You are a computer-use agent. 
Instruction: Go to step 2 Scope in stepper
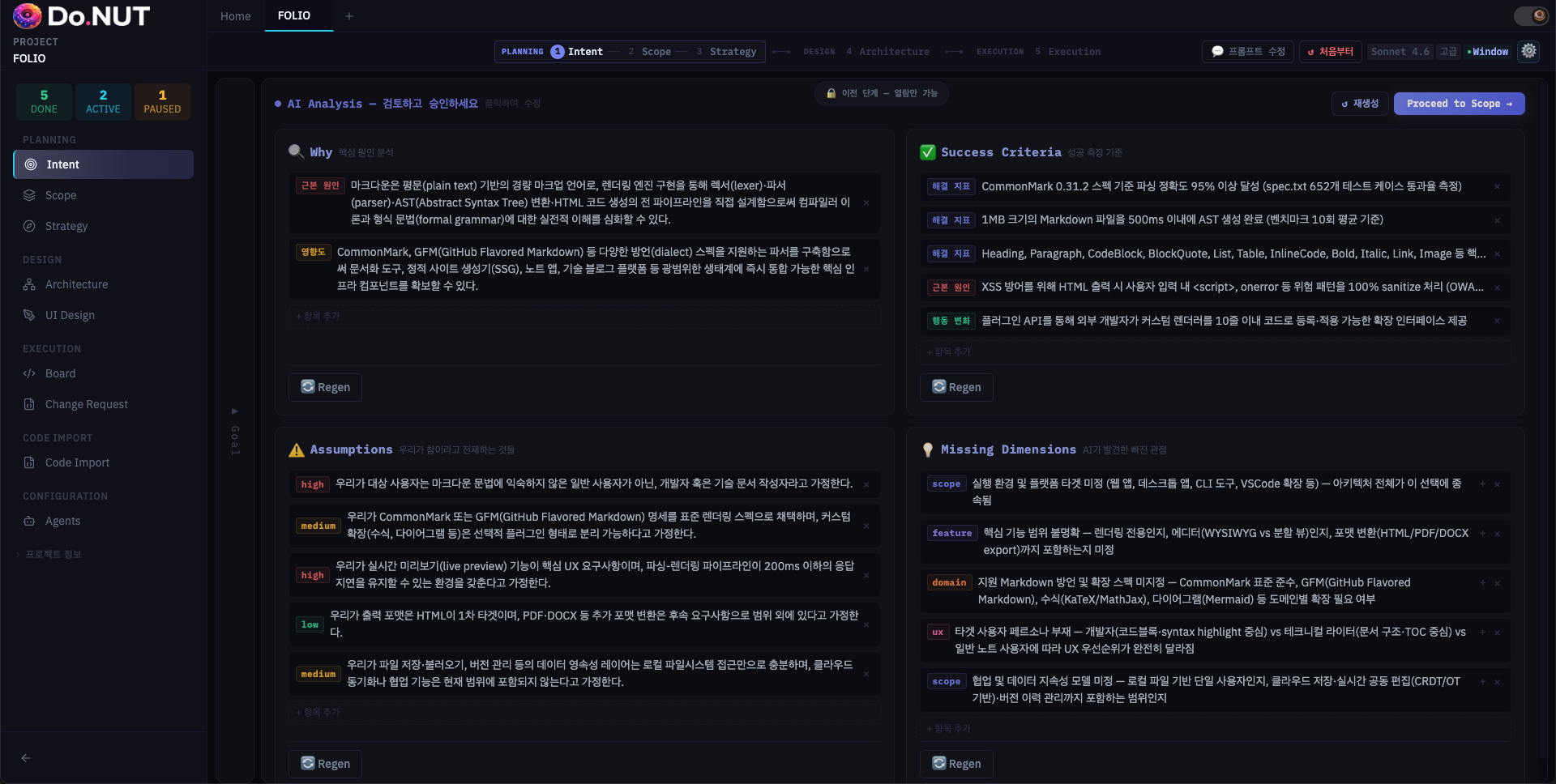[649, 51]
